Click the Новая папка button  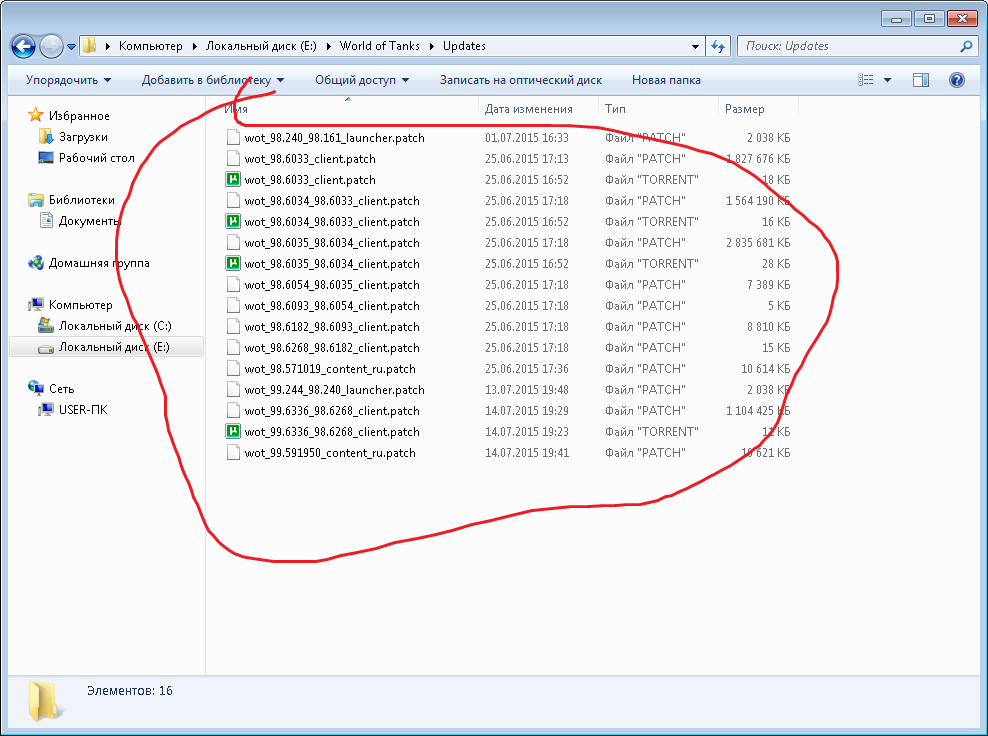coord(666,80)
